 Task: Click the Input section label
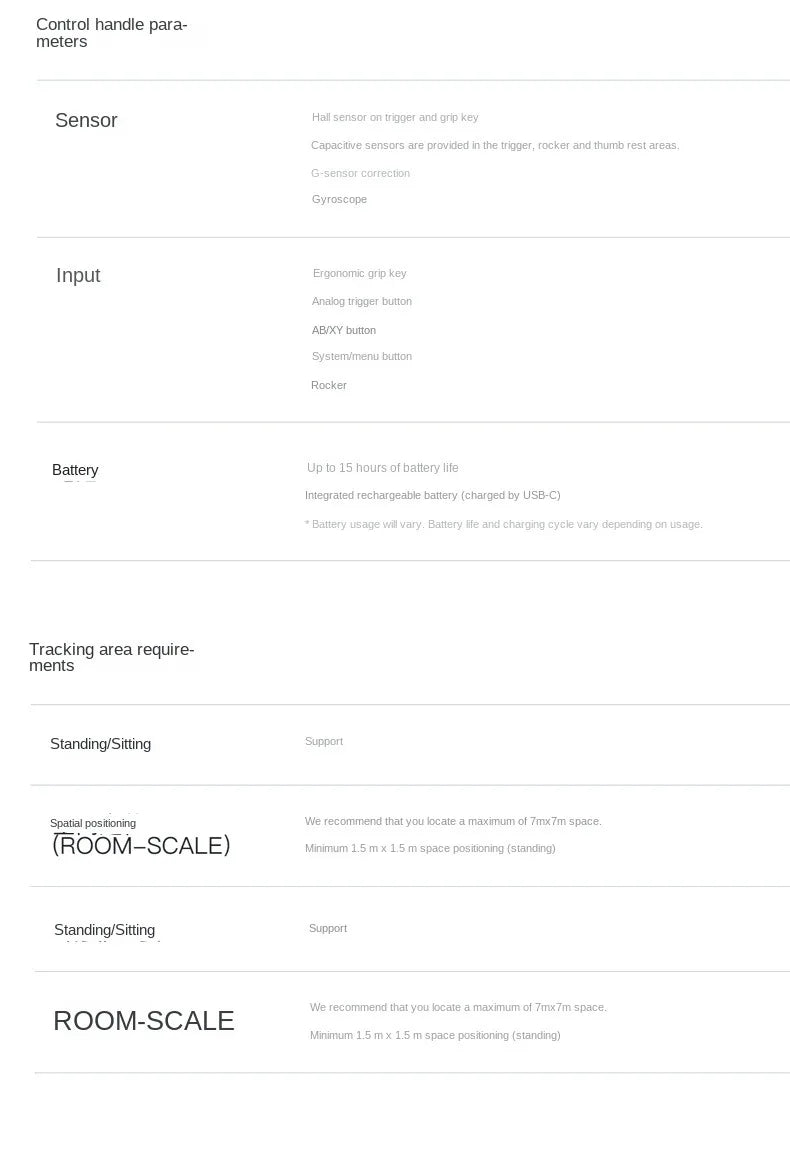[x=78, y=275]
